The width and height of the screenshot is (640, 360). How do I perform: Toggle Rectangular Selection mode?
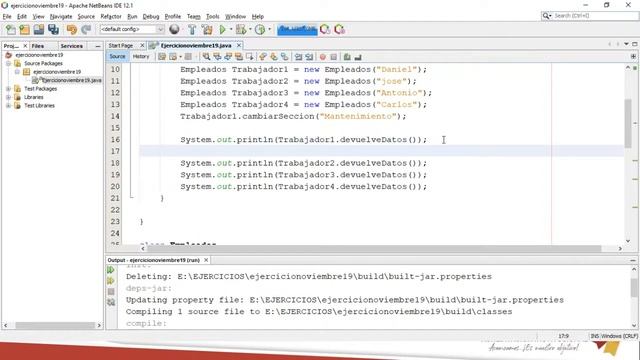[249, 57]
